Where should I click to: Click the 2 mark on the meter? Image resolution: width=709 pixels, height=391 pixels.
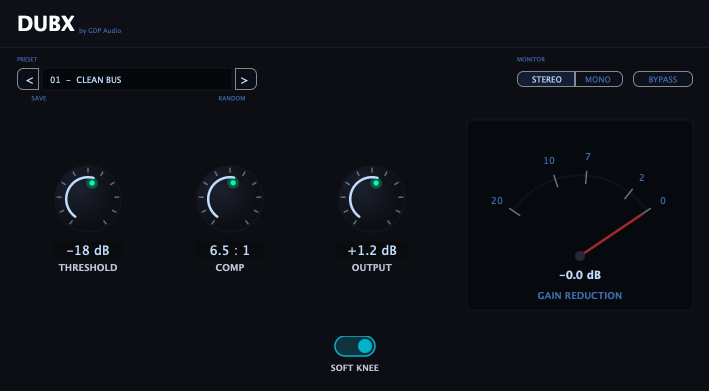[642, 178]
